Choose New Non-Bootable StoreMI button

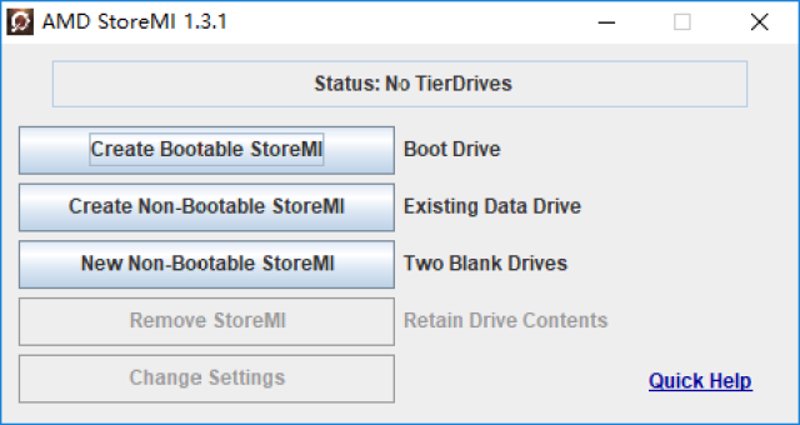(207, 264)
